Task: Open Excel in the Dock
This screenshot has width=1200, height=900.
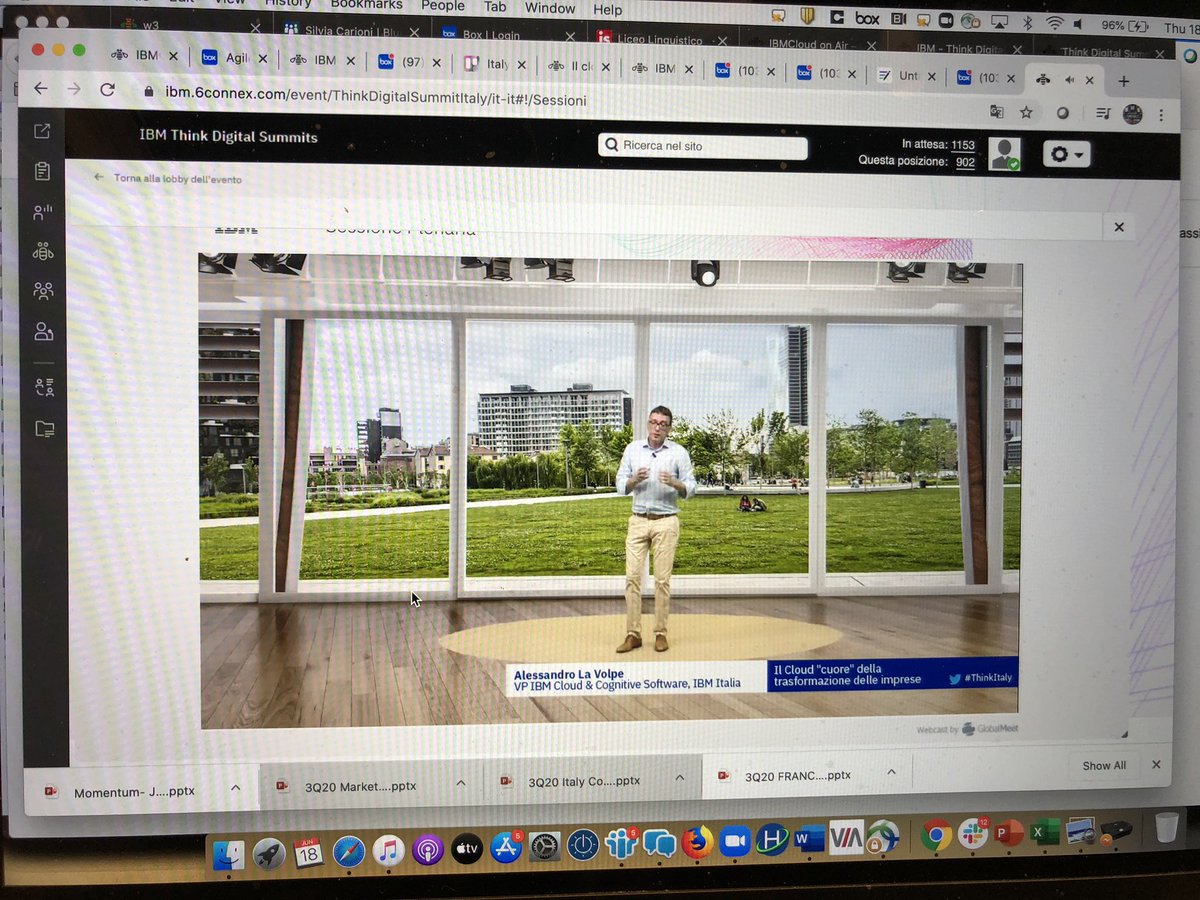Action: 1044,831
